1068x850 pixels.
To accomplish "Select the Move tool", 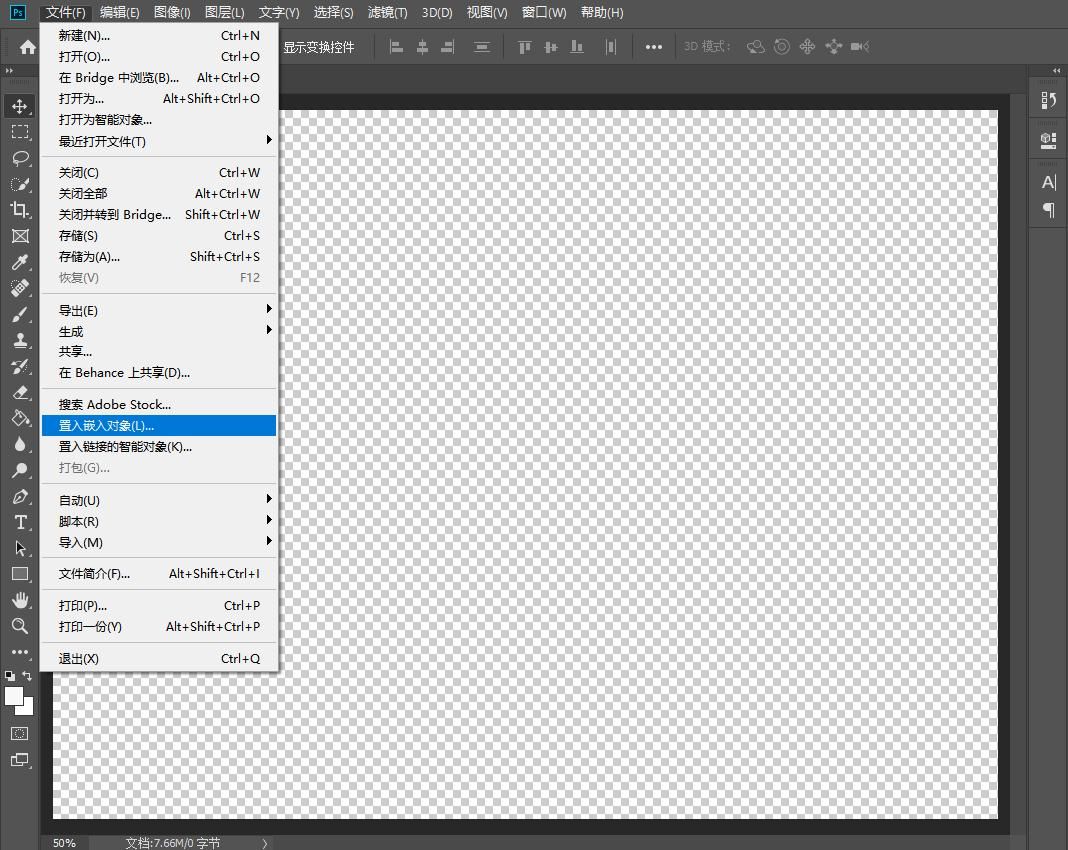I will click(20, 106).
